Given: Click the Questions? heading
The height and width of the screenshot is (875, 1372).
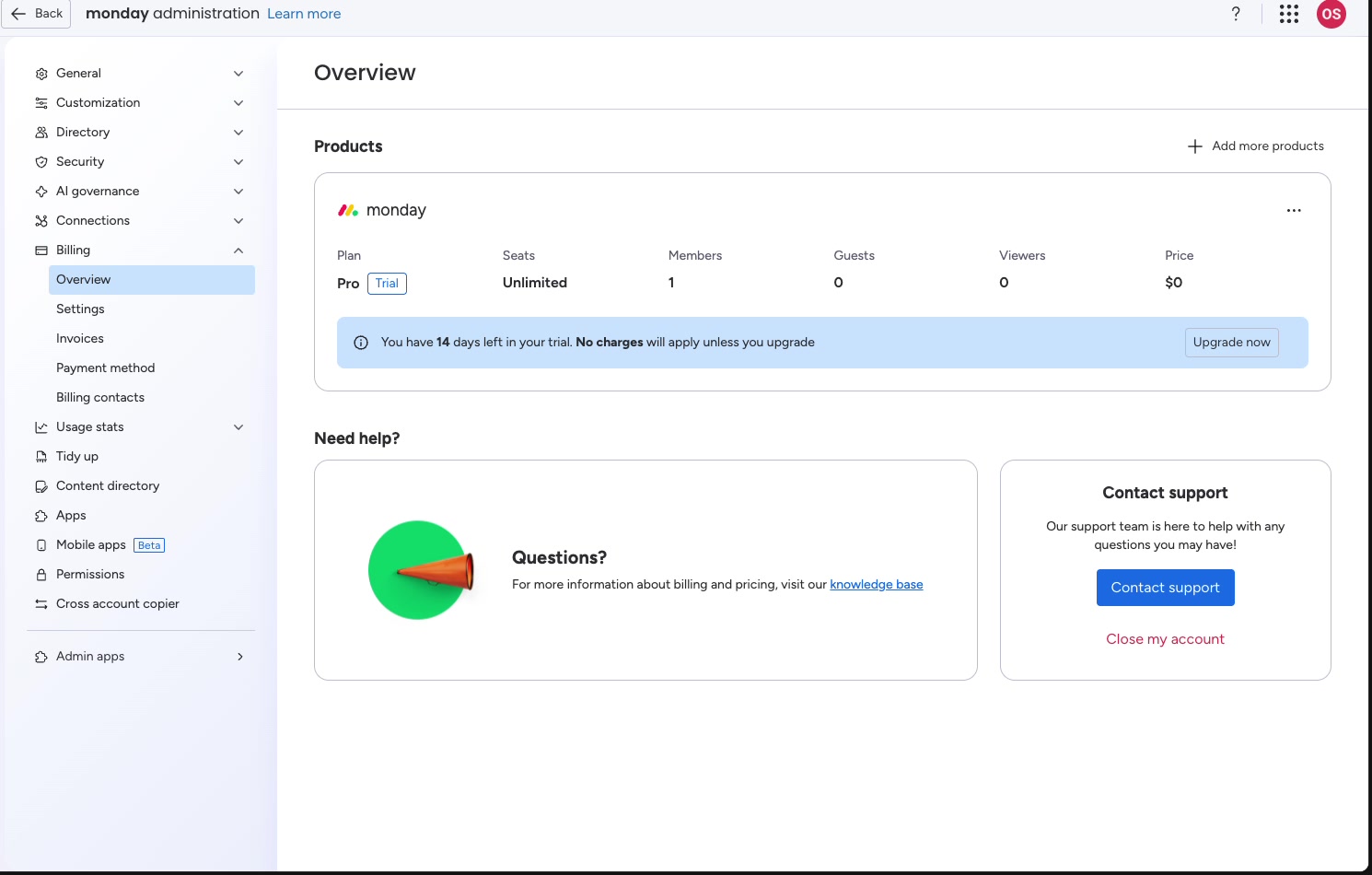Looking at the screenshot, I should 559,558.
